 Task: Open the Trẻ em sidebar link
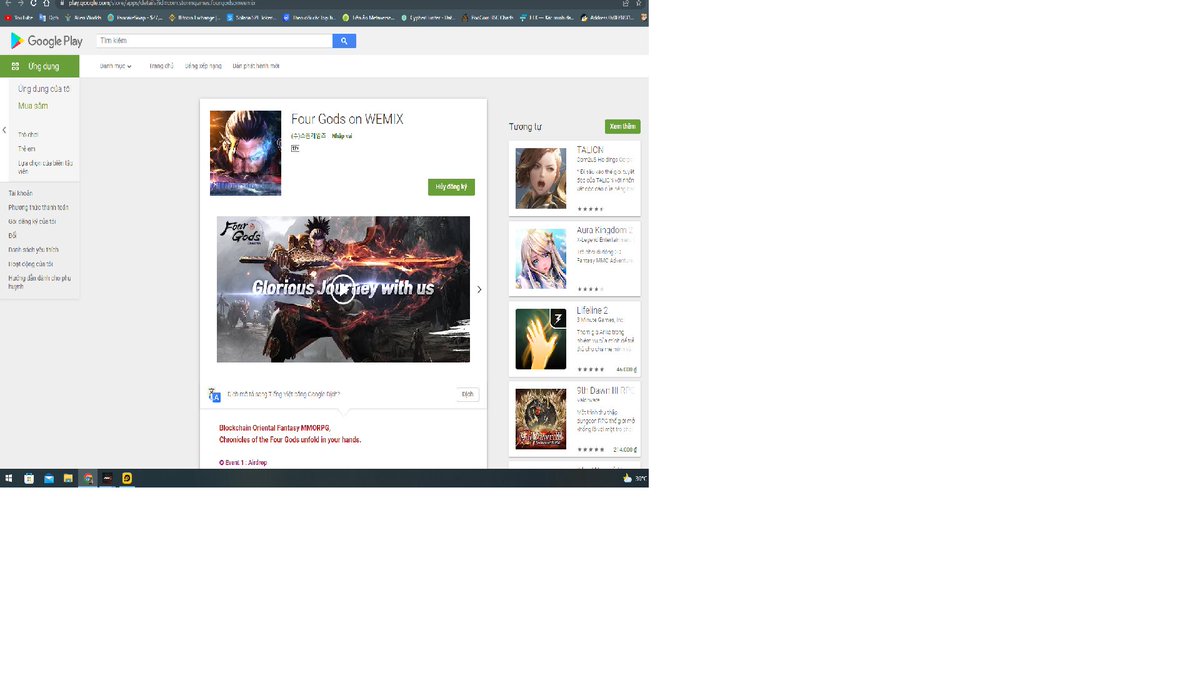(x=26, y=148)
